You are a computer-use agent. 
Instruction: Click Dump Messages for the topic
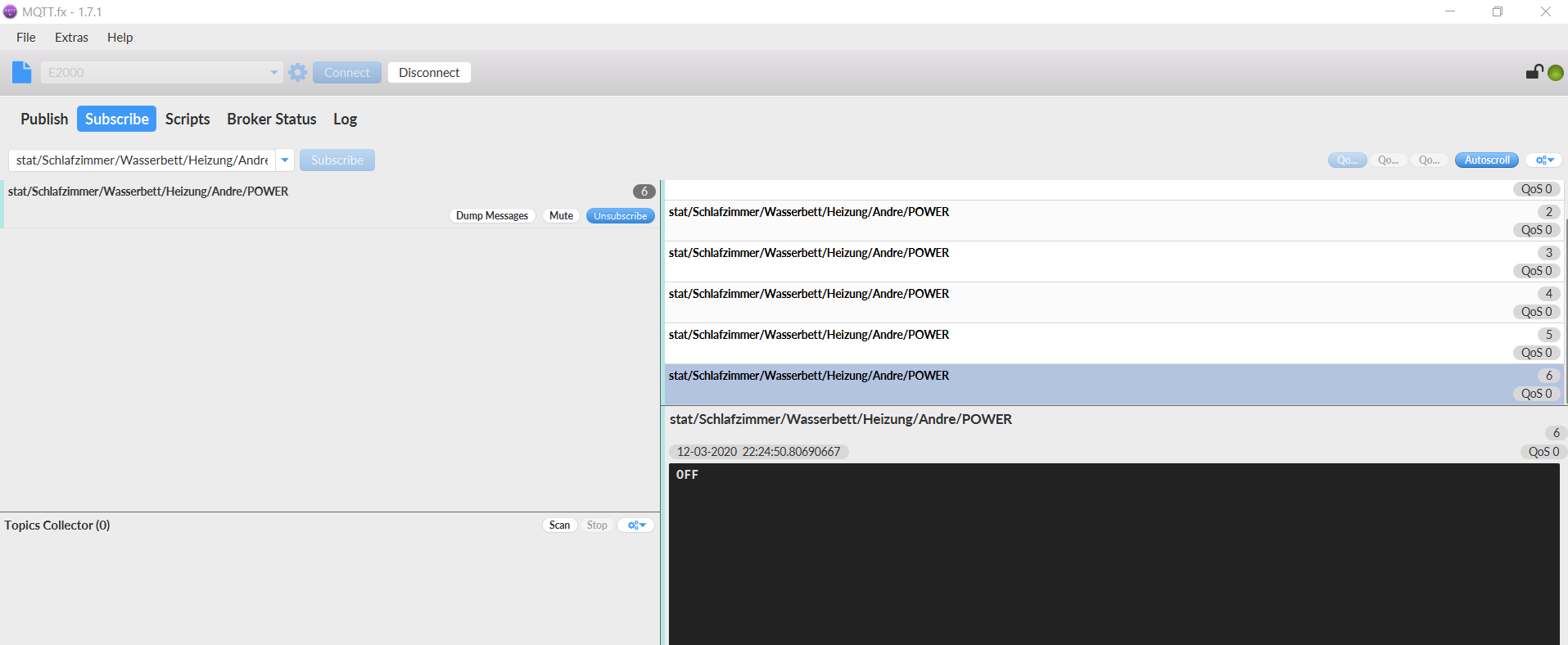click(492, 216)
